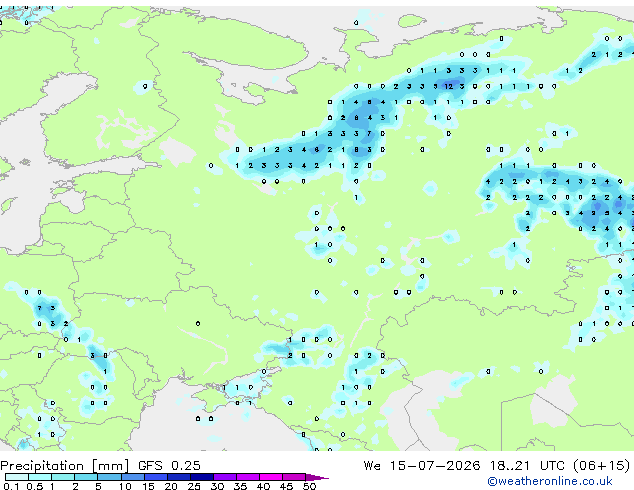Click the "GFS 0.25" model label
The image size is (634, 490).
coord(169,466)
